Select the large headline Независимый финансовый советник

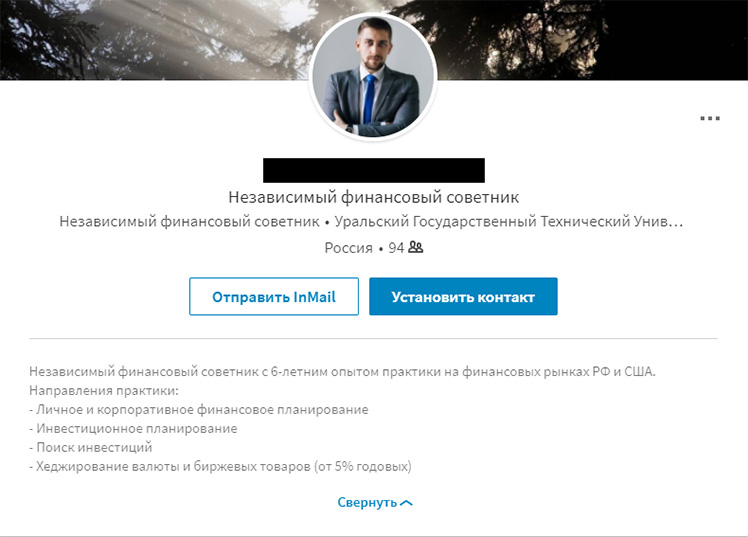click(x=374, y=197)
